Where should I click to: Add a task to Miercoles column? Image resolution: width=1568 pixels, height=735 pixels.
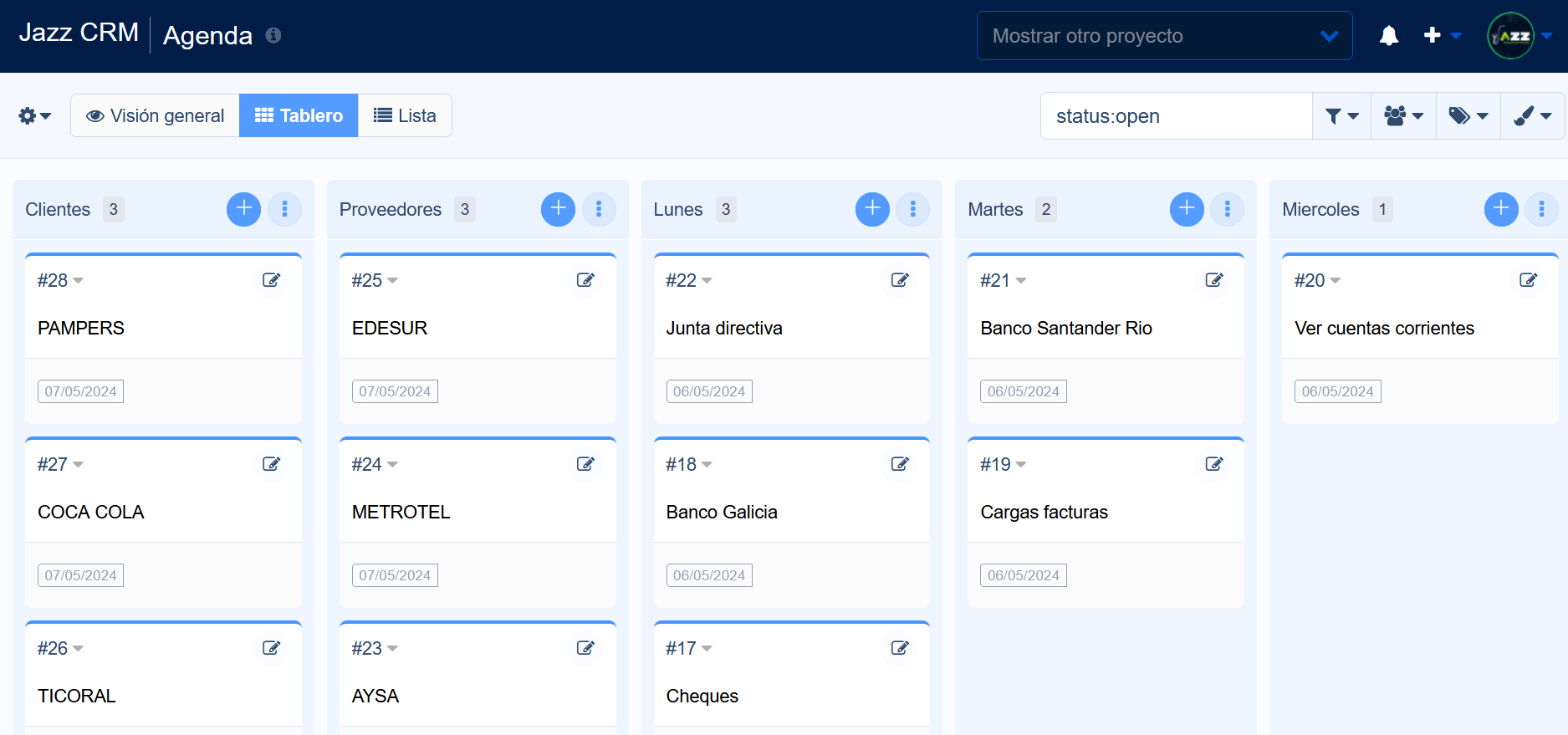1501,208
